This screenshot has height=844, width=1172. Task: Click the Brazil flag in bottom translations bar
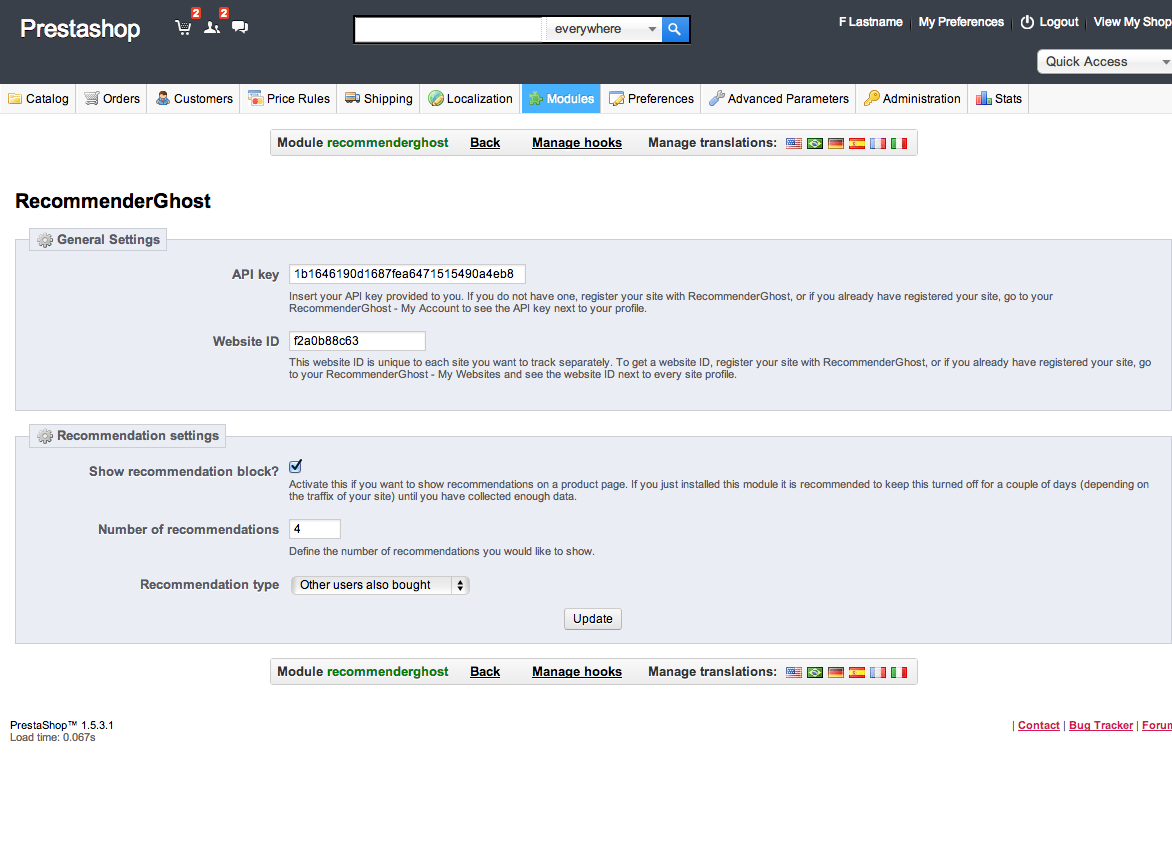click(815, 673)
